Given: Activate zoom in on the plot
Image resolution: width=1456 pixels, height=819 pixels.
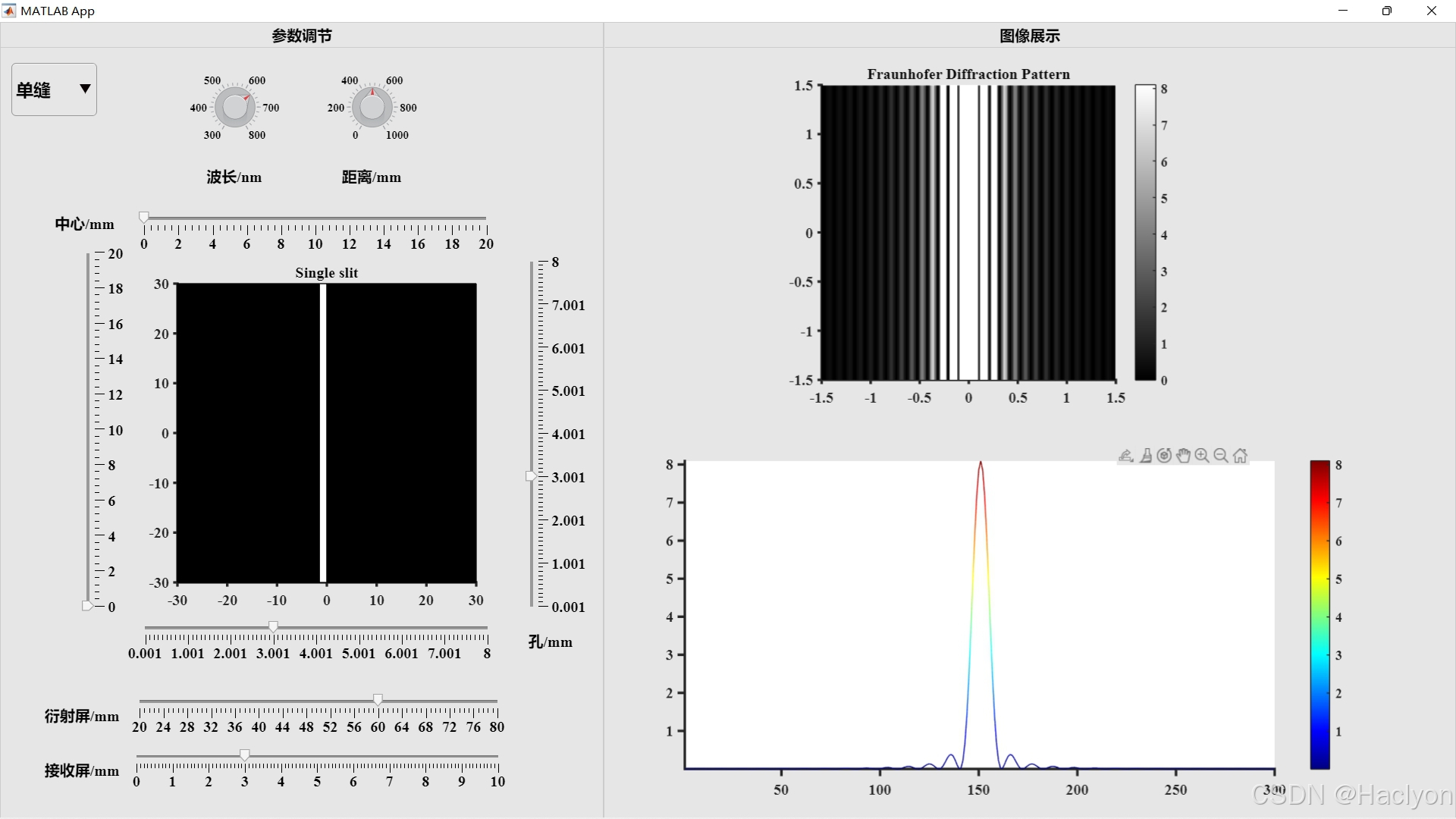Looking at the screenshot, I should click(x=1202, y=456).
